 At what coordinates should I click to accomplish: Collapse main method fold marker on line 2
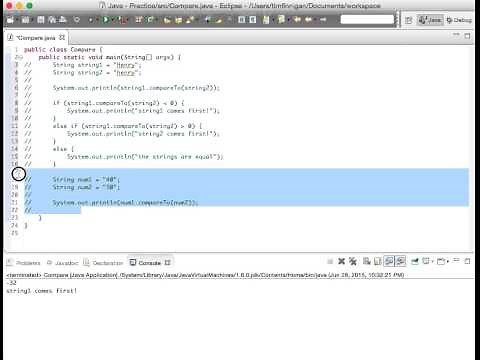tap(21, 58)
